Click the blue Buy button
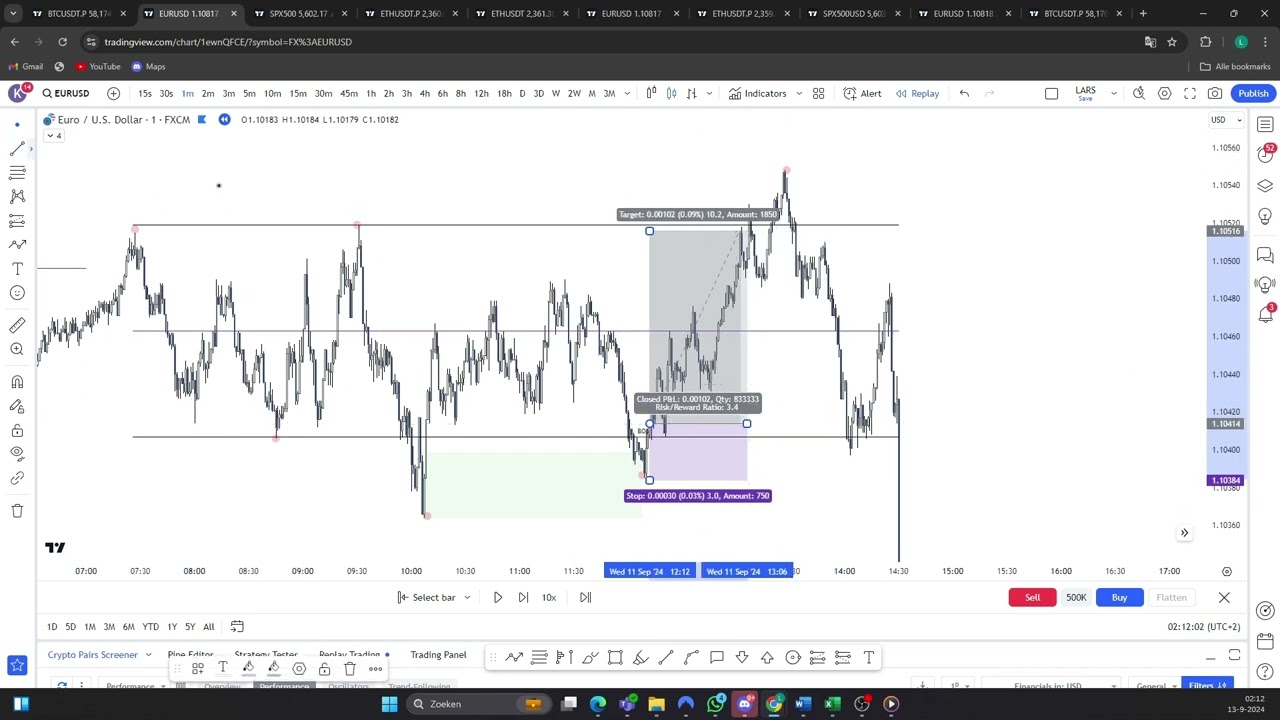The height and width of the screenshot is (720, 1280). point(1119,597)
